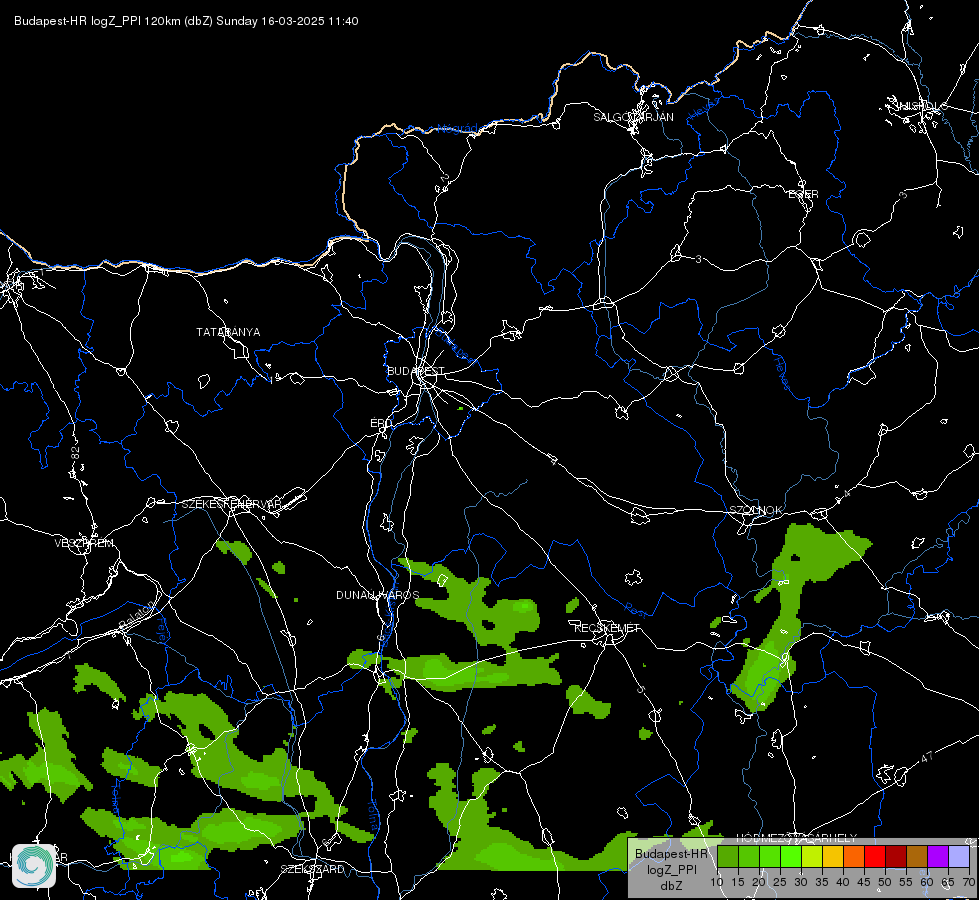Pick the 65-70 dBZ lavender swatch

pos(959,856)
